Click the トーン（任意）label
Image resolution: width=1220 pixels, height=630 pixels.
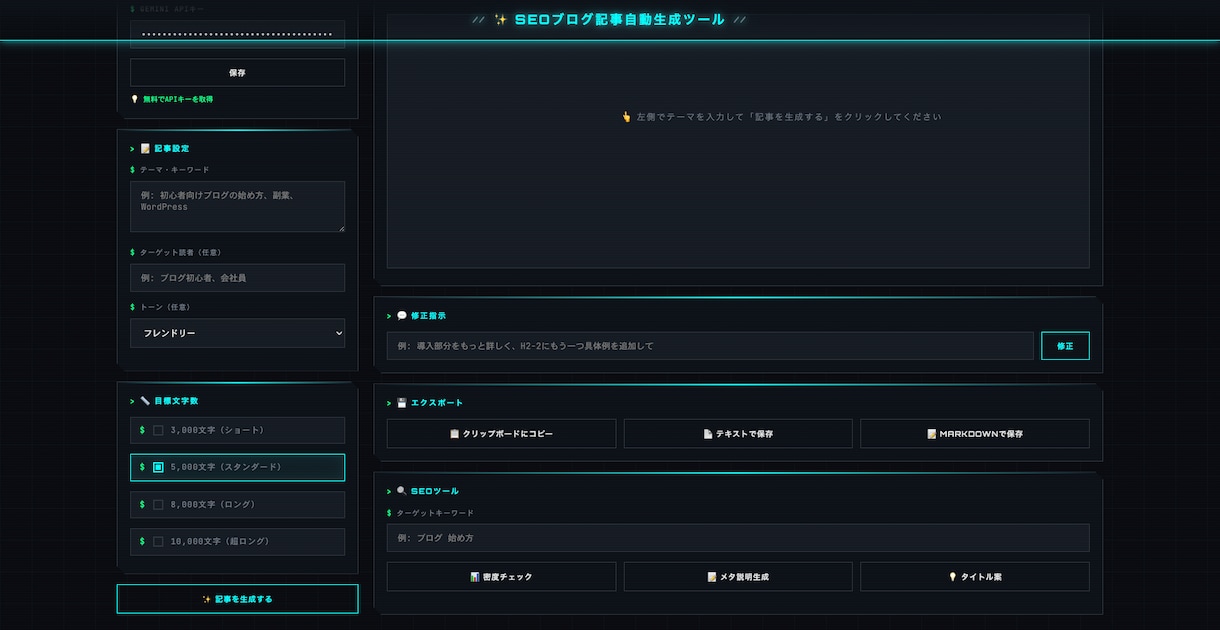[x=165, y=307]
